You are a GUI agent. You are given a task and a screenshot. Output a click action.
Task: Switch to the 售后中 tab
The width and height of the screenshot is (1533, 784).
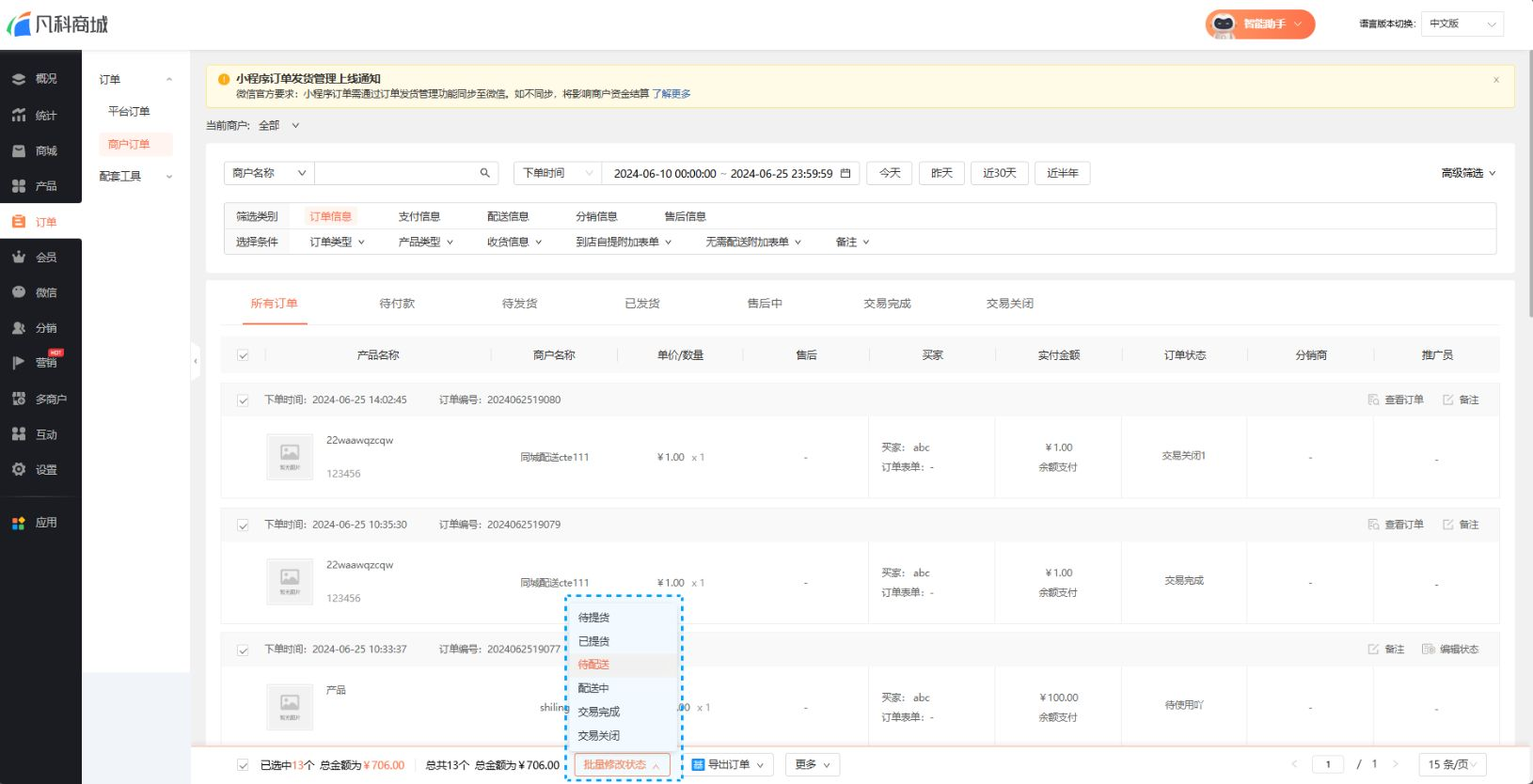click(765, 304)
